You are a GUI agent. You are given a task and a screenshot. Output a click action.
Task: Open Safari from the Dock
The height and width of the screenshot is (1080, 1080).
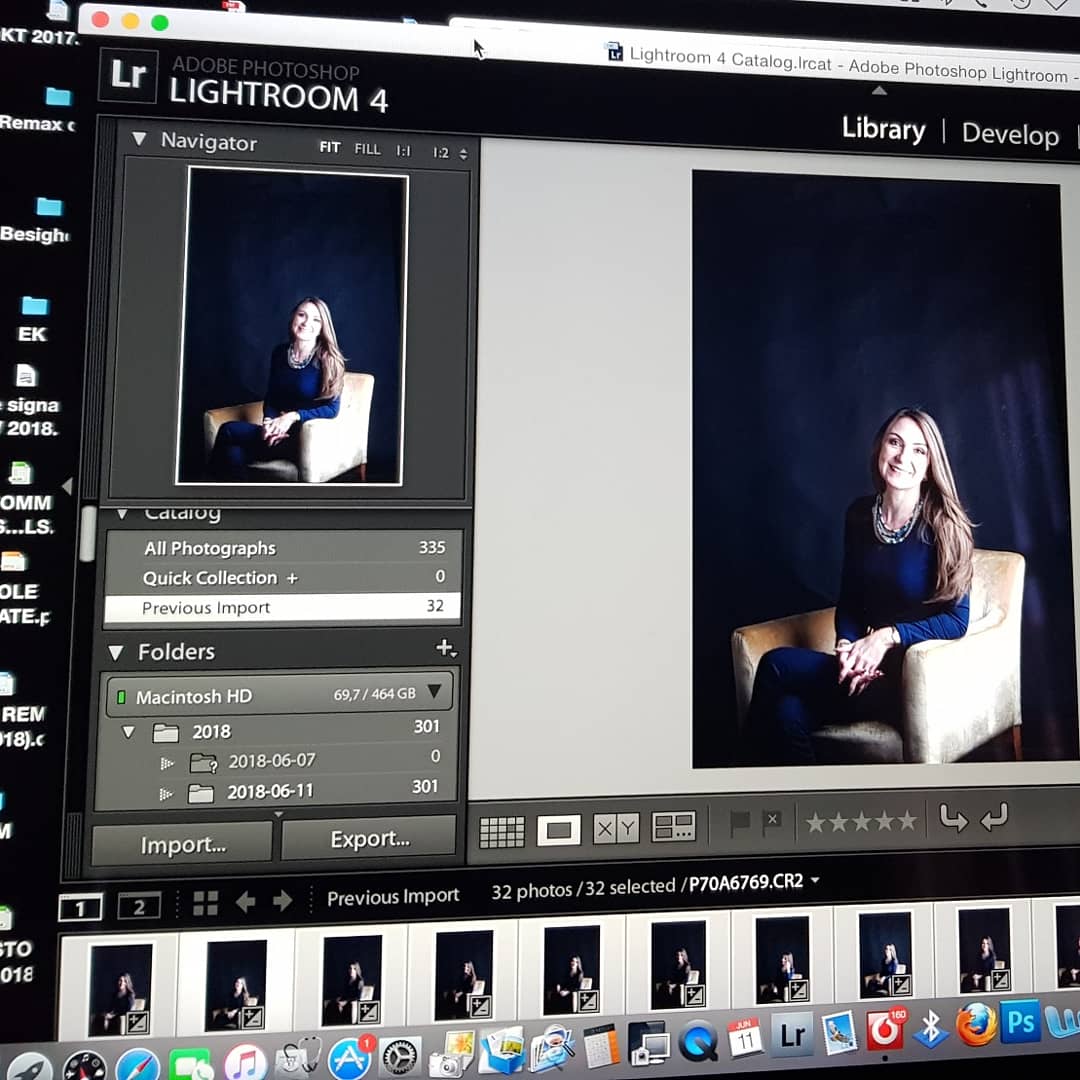coord(138,1066)
